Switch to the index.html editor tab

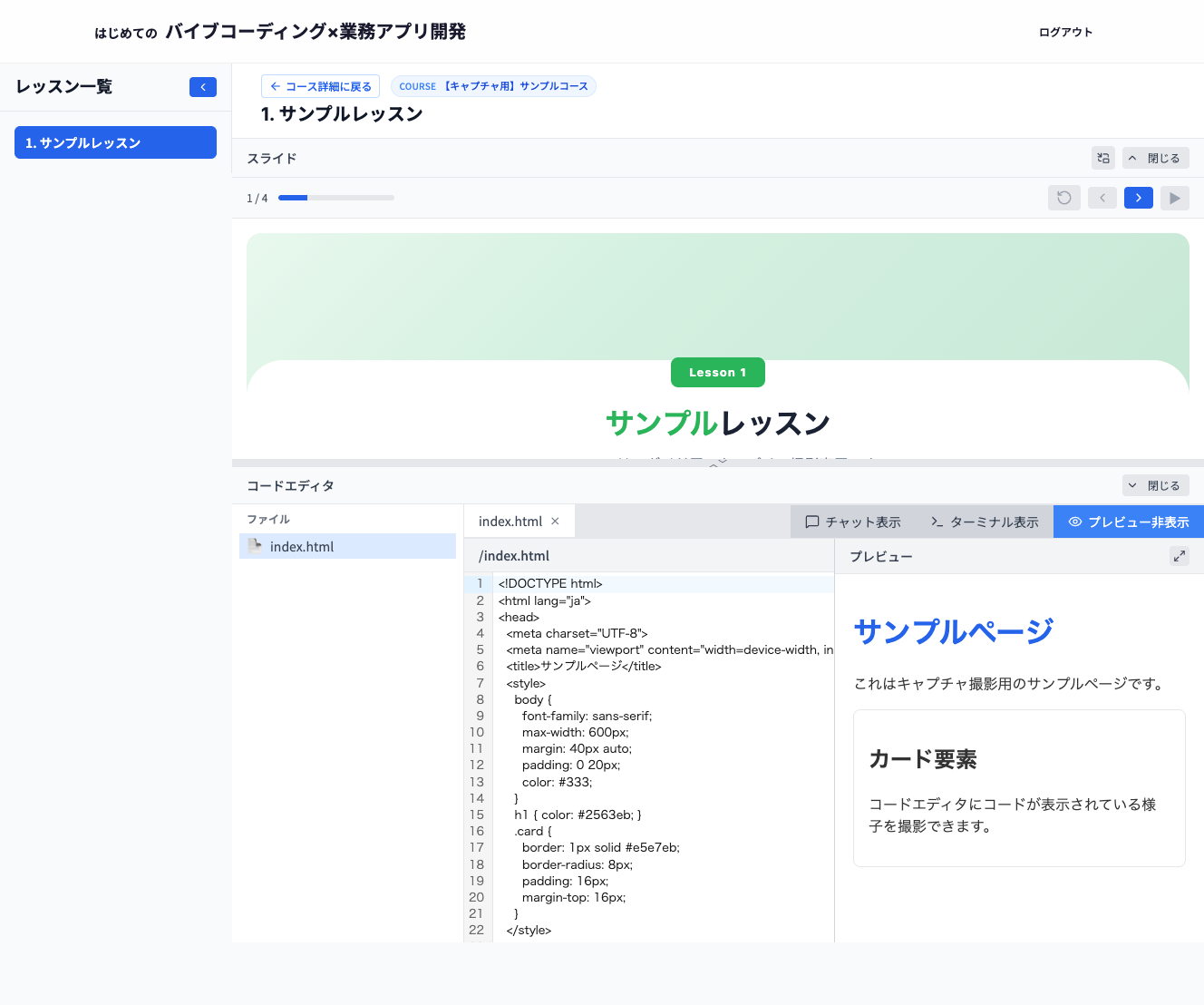point(510,521)
